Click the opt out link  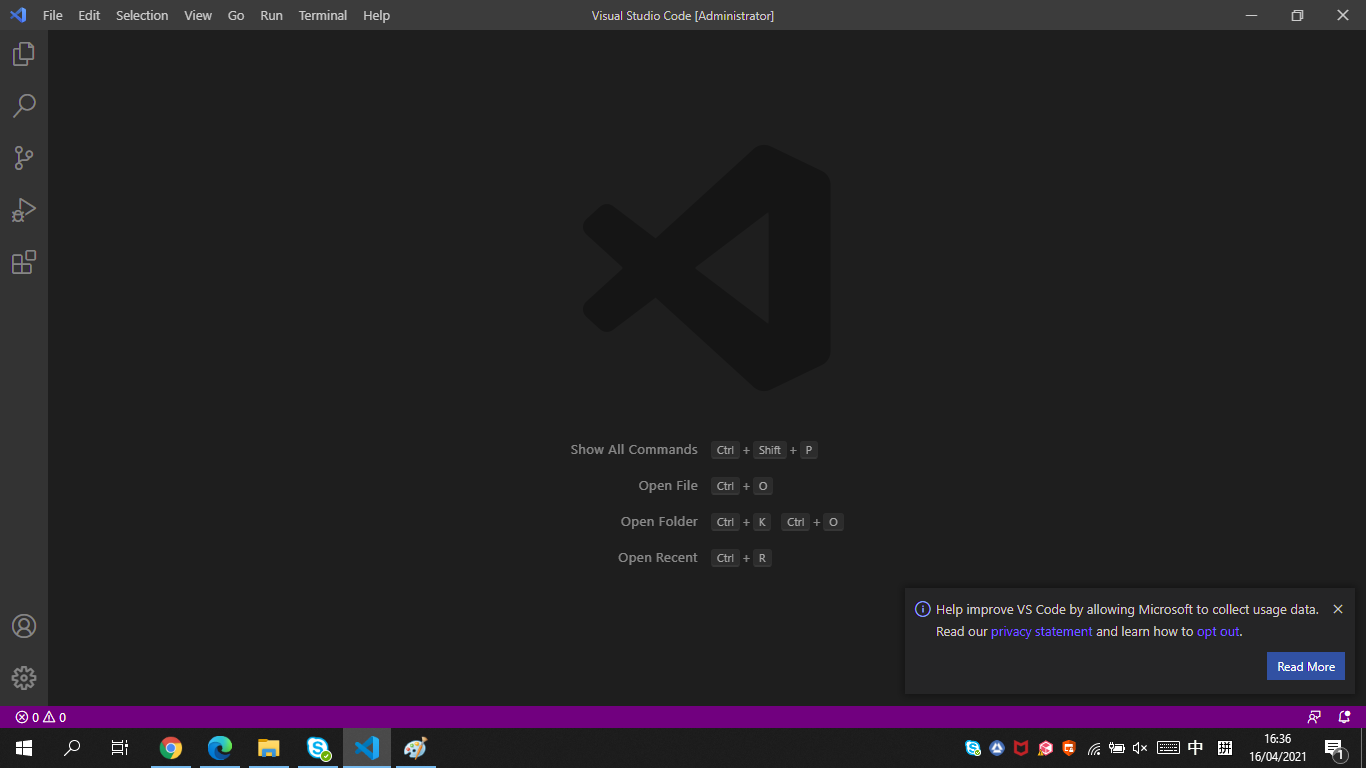pyautogui.click(x=1217, y=631)
